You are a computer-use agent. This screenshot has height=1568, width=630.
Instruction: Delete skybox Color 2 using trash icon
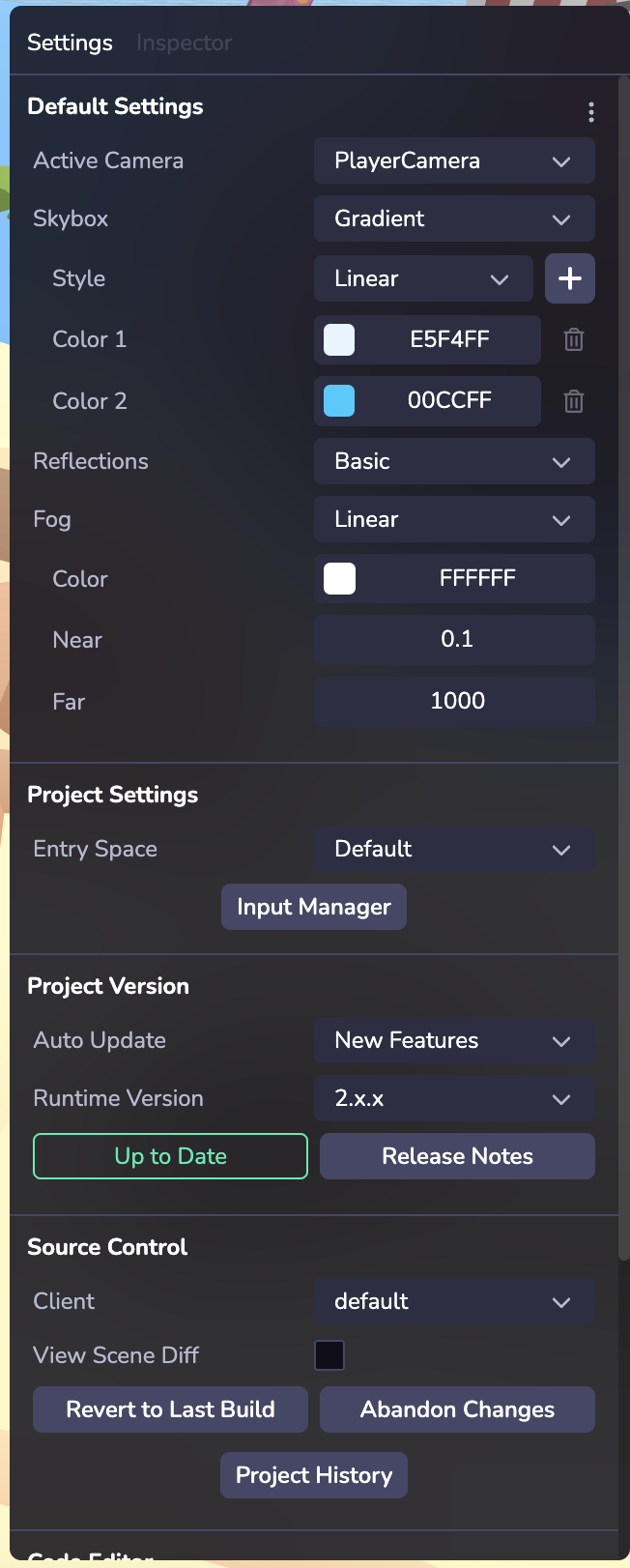pos(572,400)
